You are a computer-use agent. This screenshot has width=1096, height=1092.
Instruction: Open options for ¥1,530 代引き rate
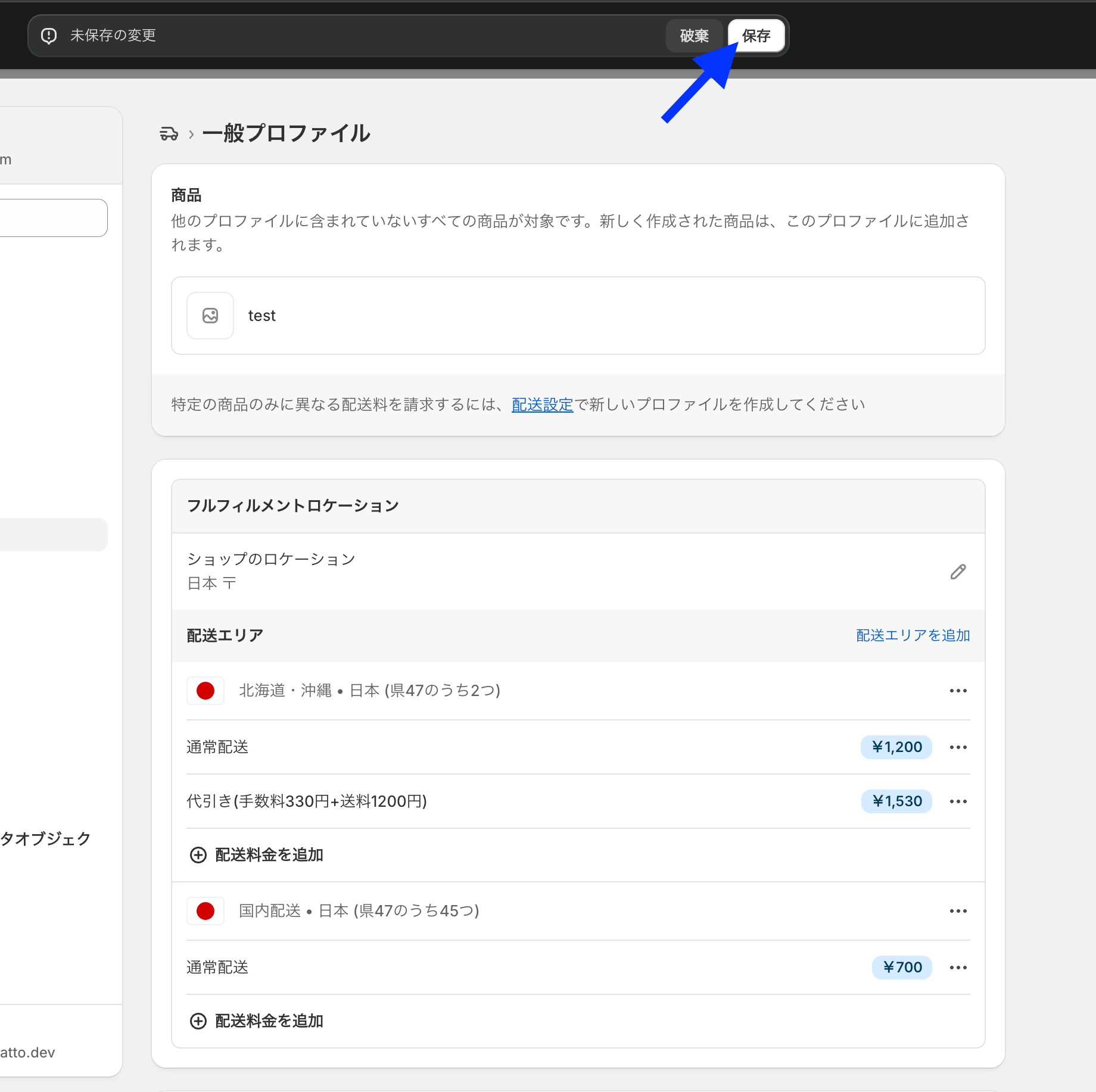tap(958, 801)
